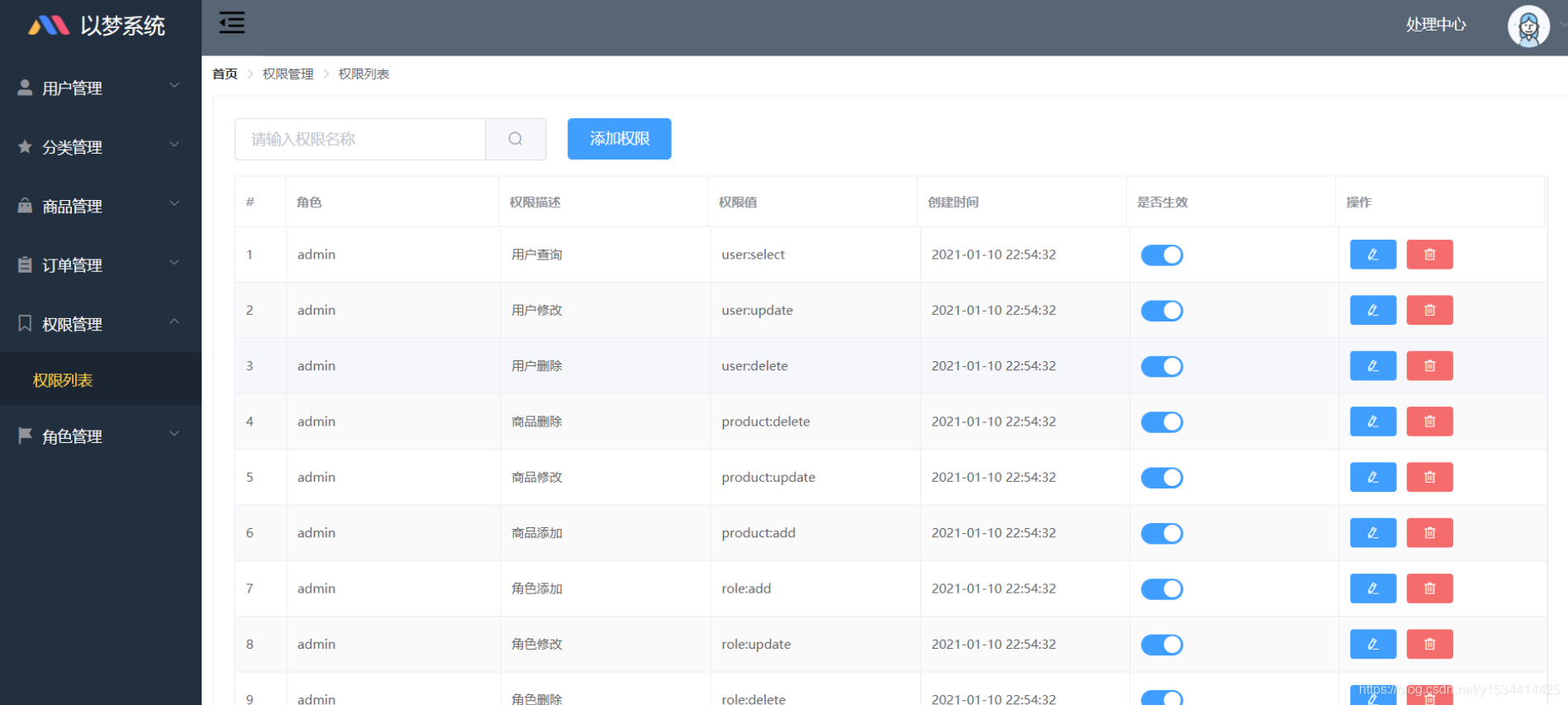This screenshot has width=1568, height=705.
Task: Open 处理中心 in the header
Action: click(1436, 25)
